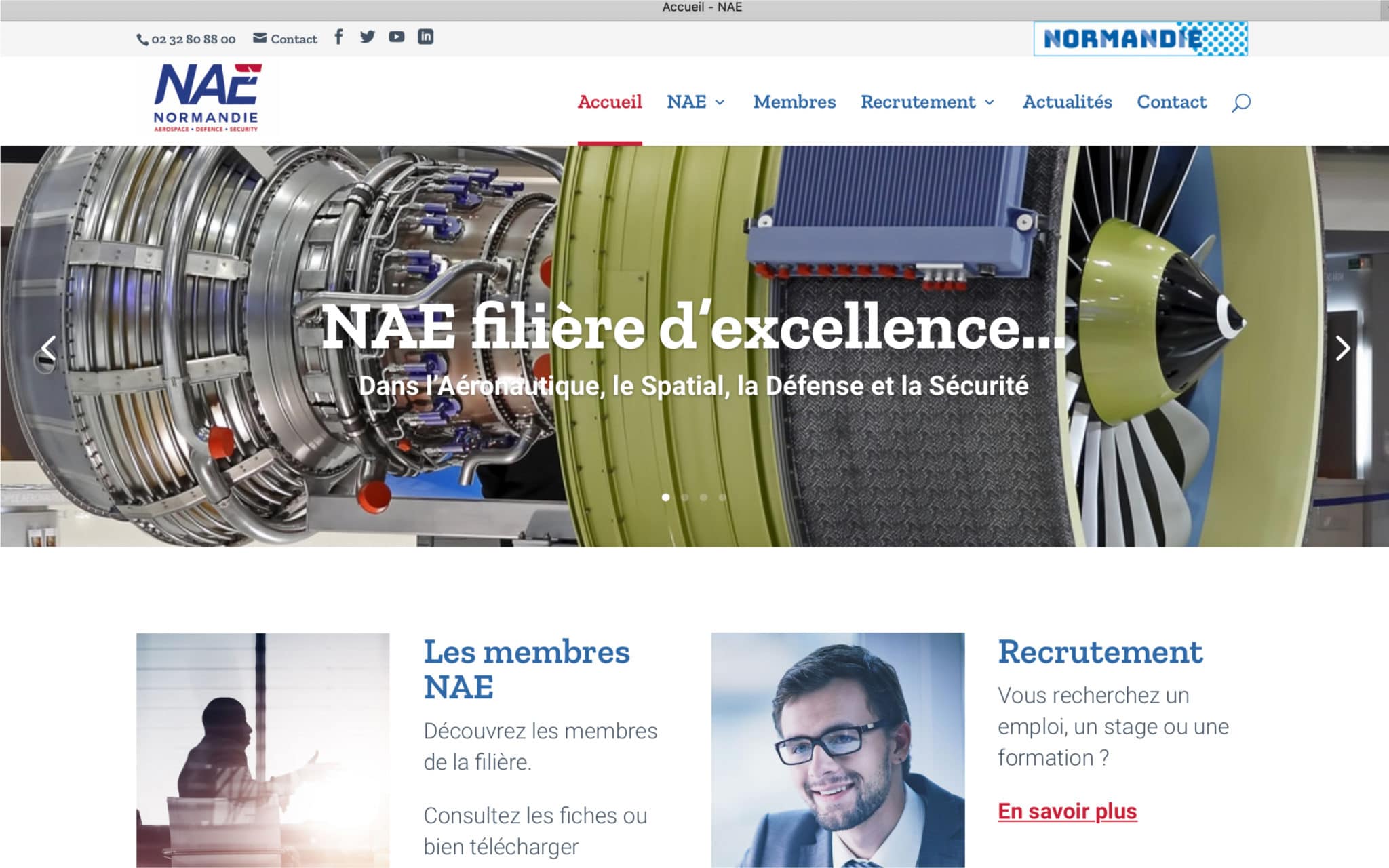1389x868 pixels.
Task: Go to previous slide with left arrow
Action: [48, 348]
